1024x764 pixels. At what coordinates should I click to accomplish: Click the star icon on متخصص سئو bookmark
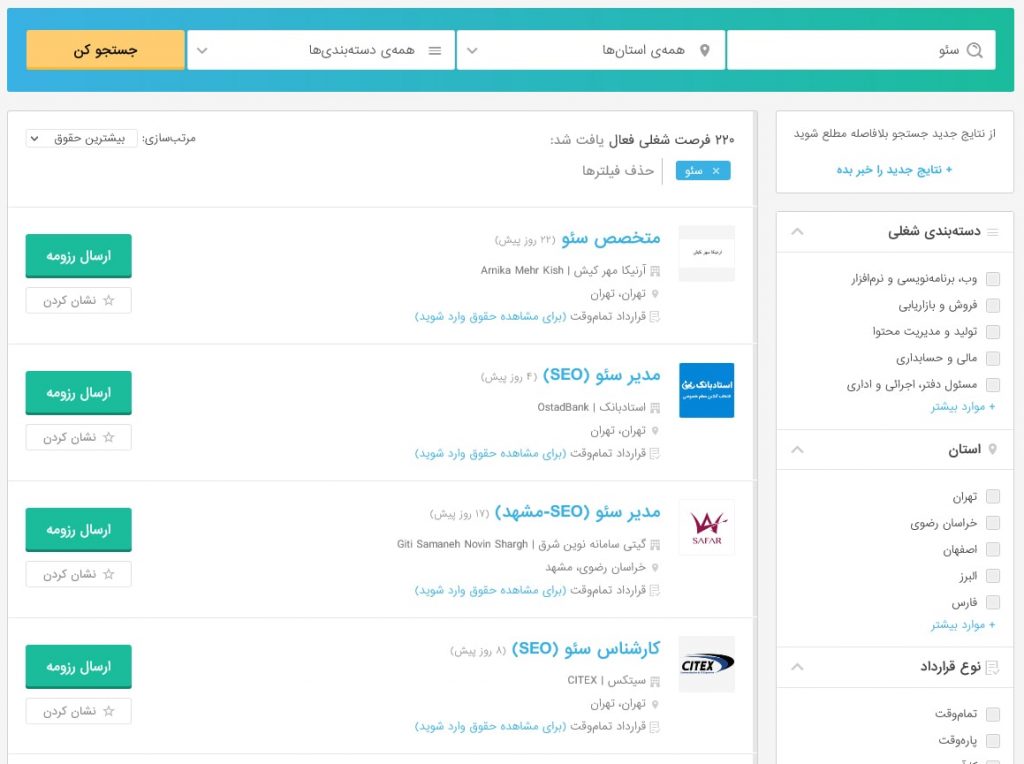pyautogui.click(x=109, y=300)
